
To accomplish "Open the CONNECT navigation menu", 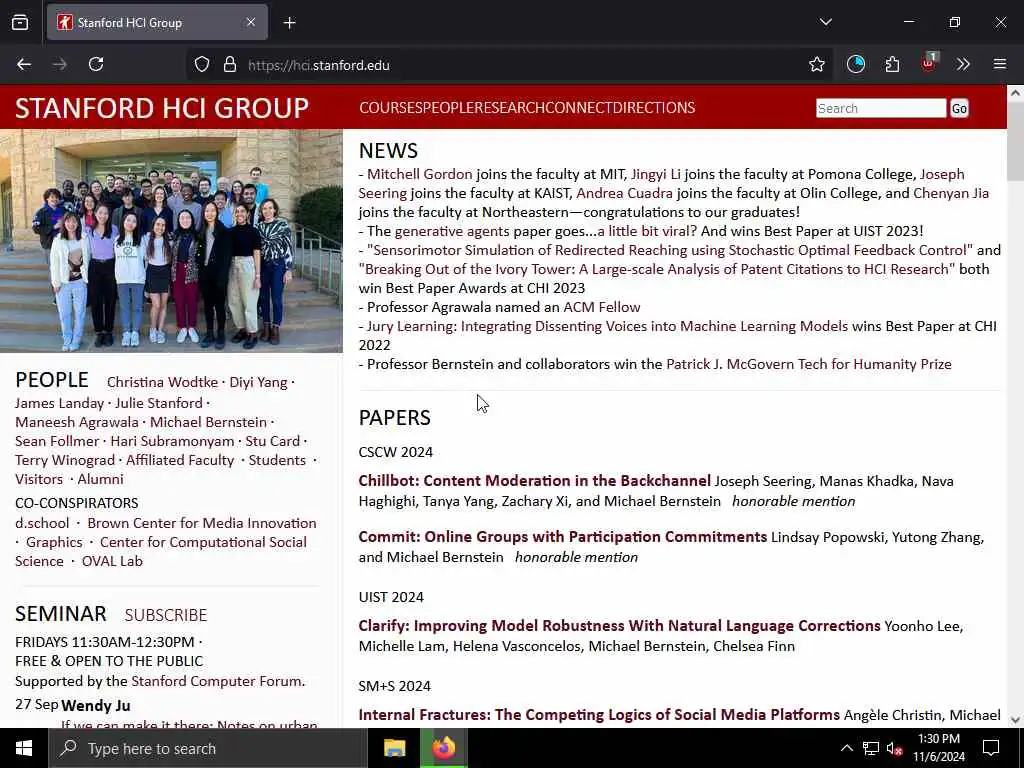I will pos(579,108).
